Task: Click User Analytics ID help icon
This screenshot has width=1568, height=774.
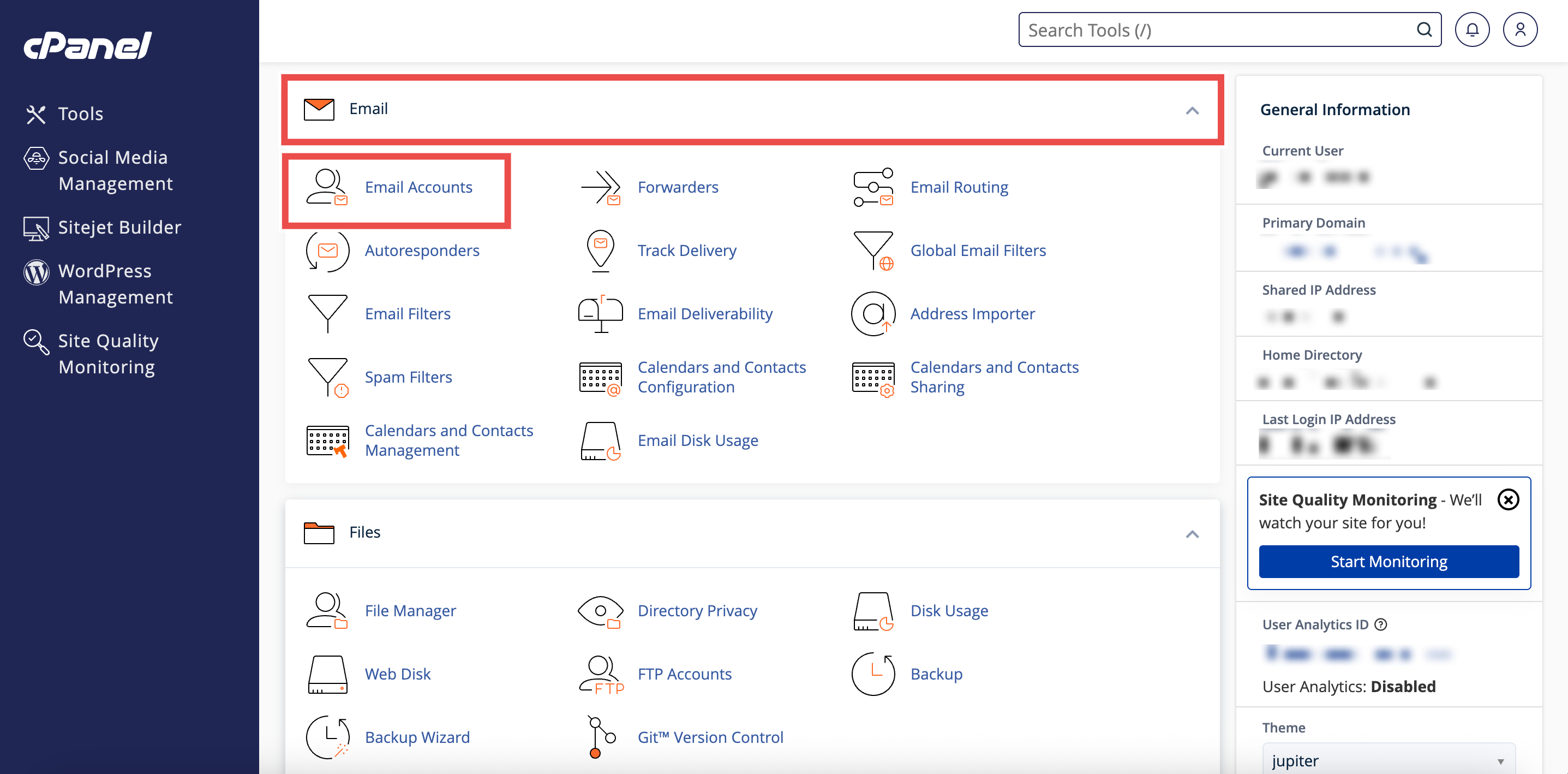Action: 1381,624
